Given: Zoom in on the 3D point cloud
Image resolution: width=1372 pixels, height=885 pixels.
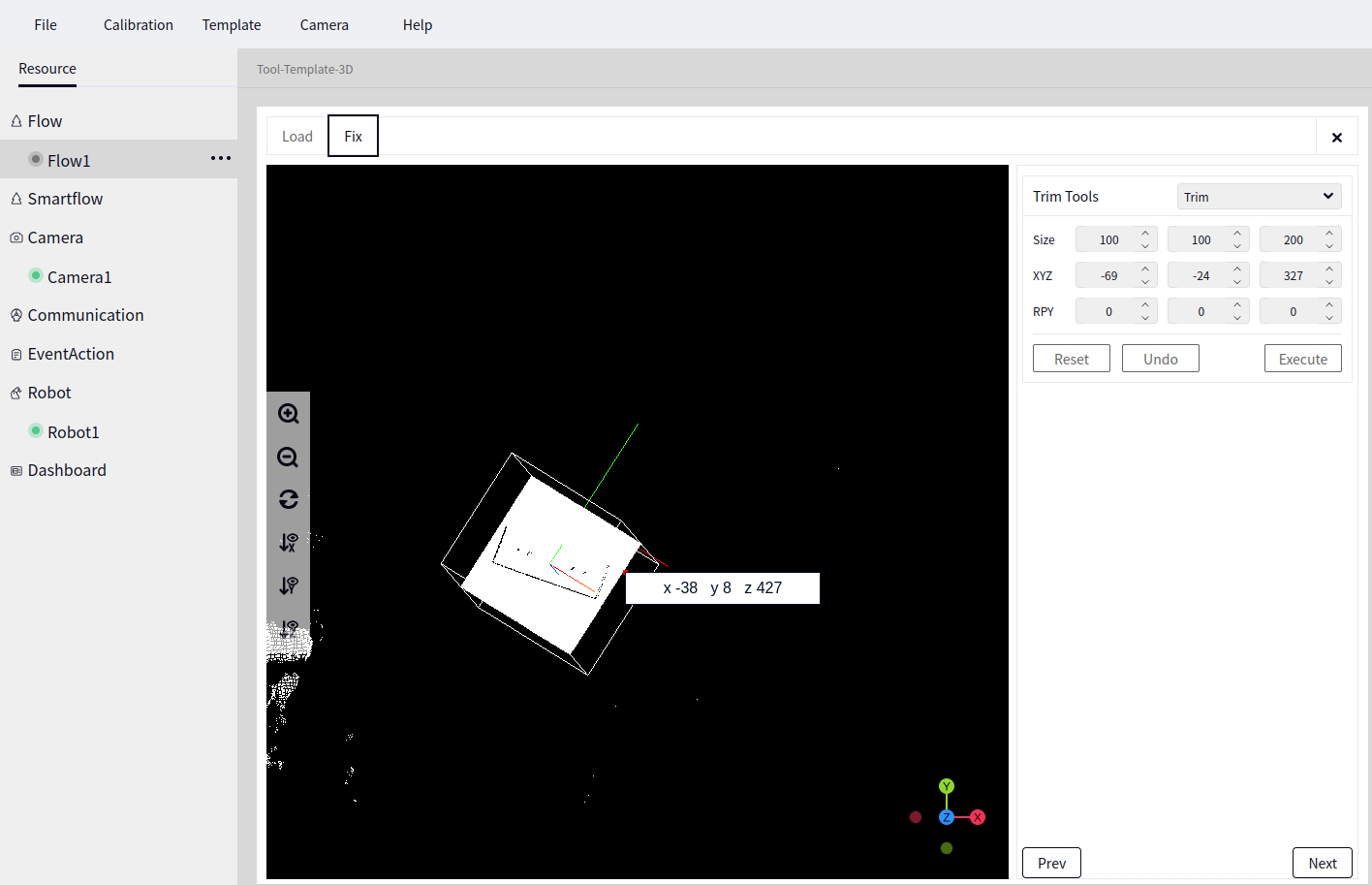Looking at the screenshot, I should (x=288, y=414).
